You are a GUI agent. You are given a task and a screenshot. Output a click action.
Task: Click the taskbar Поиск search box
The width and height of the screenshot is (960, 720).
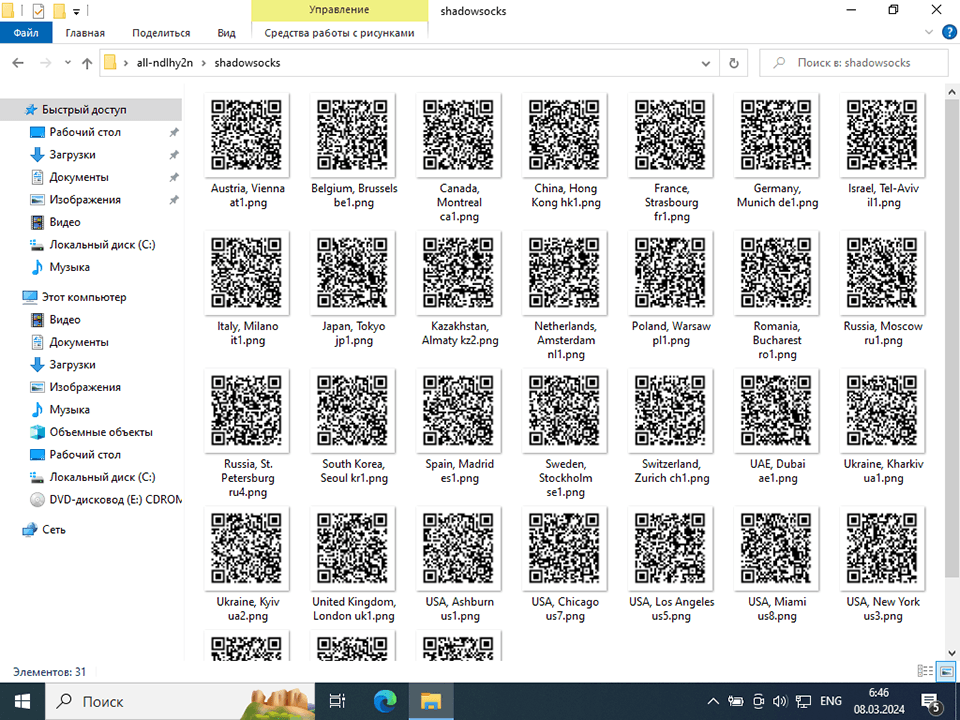(180, 702)
